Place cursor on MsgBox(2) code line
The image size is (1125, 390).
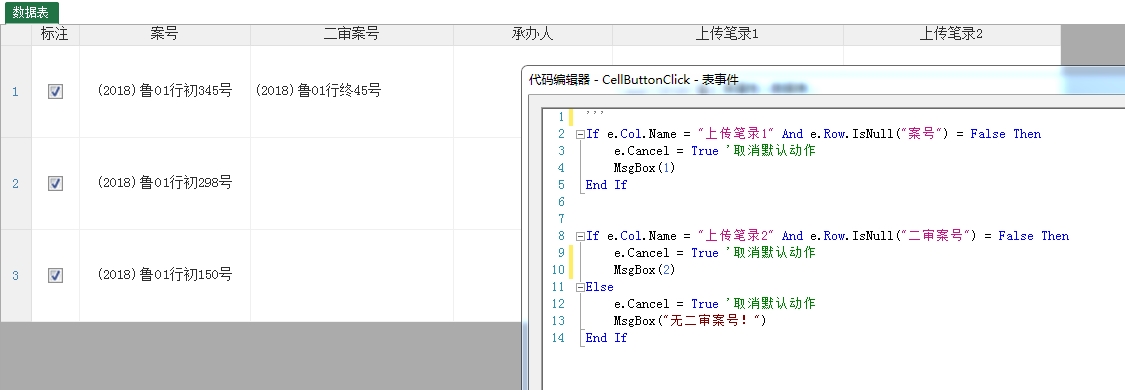coord(644,270)
